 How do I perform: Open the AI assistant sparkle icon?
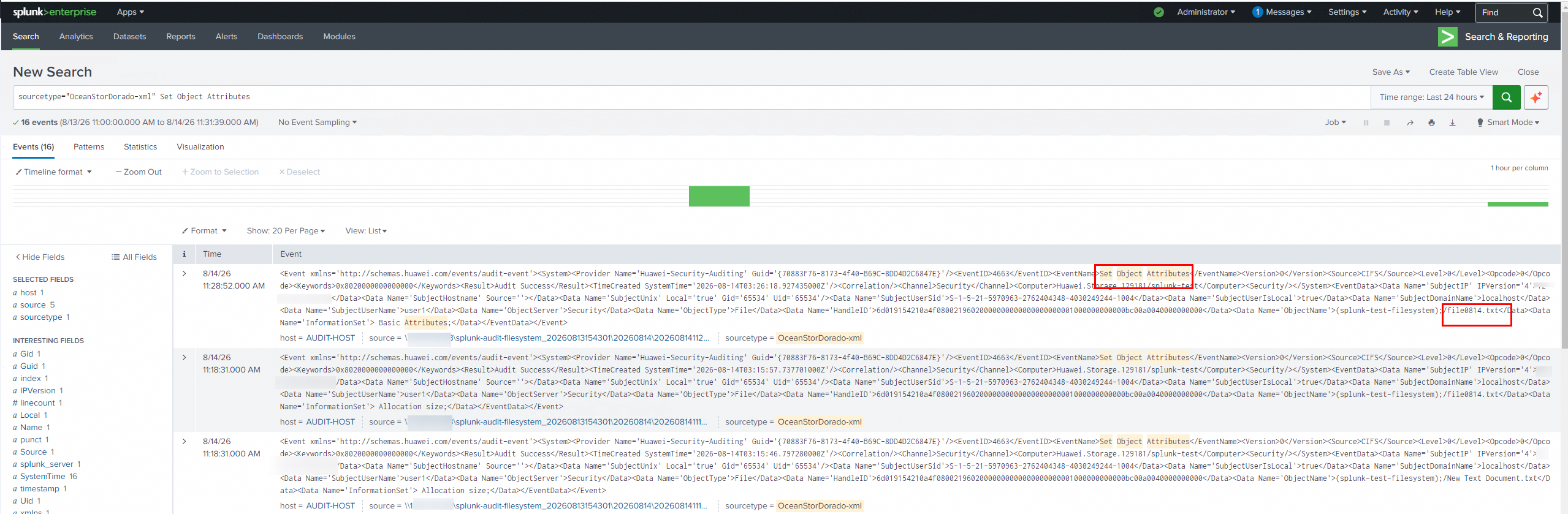pyautogui.click(x=1536, y=97)
